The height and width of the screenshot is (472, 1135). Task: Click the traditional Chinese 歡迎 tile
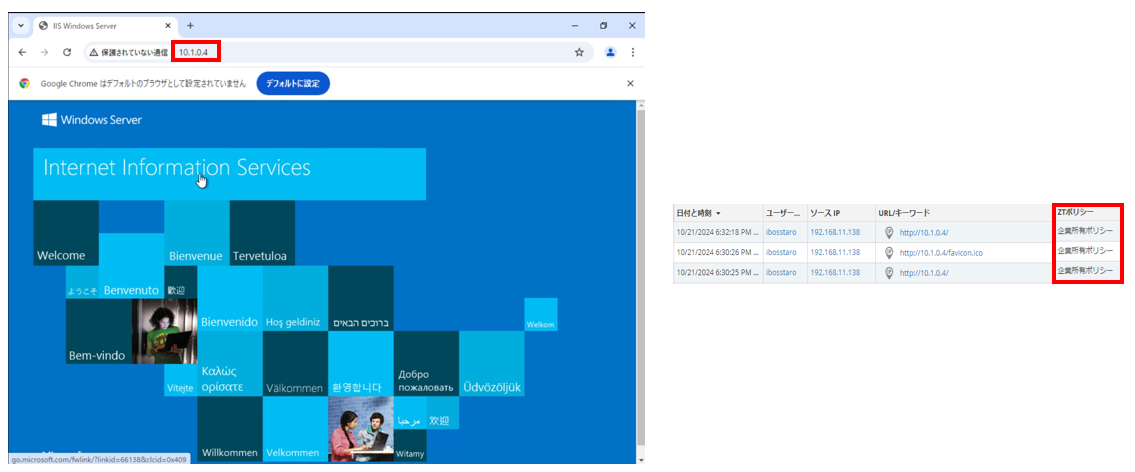pyautogui.click(x=180, y=282)
